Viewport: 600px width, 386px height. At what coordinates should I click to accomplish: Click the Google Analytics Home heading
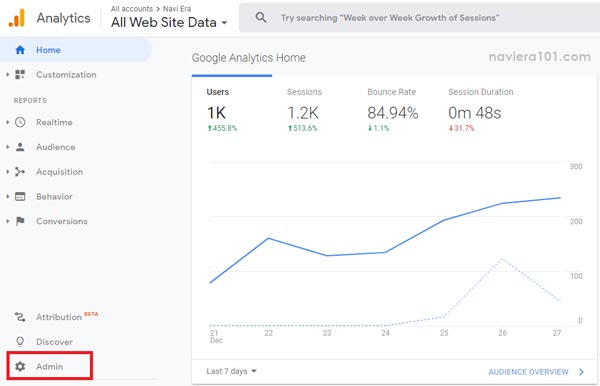(249, 58)
